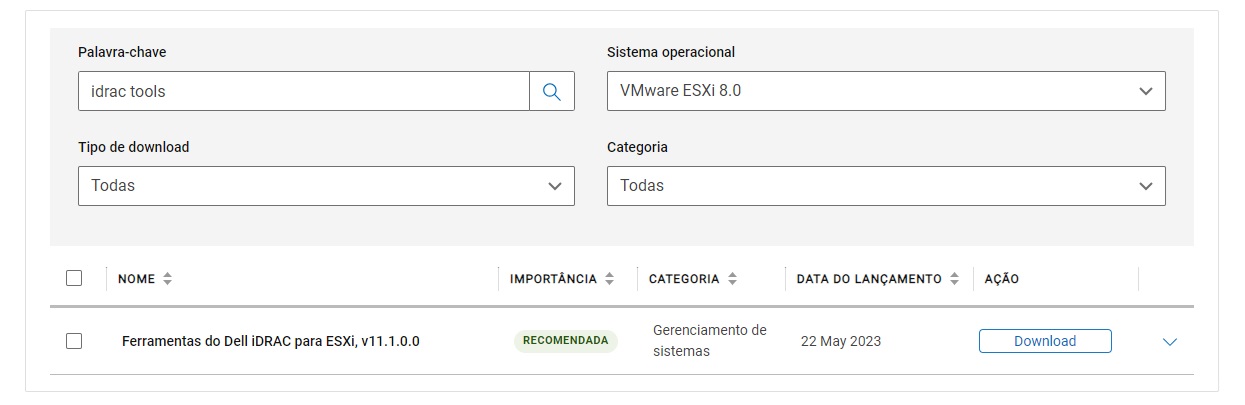Toggle the select-all checkbox in table header
The image size is (1245, 405).
[74, 278]
